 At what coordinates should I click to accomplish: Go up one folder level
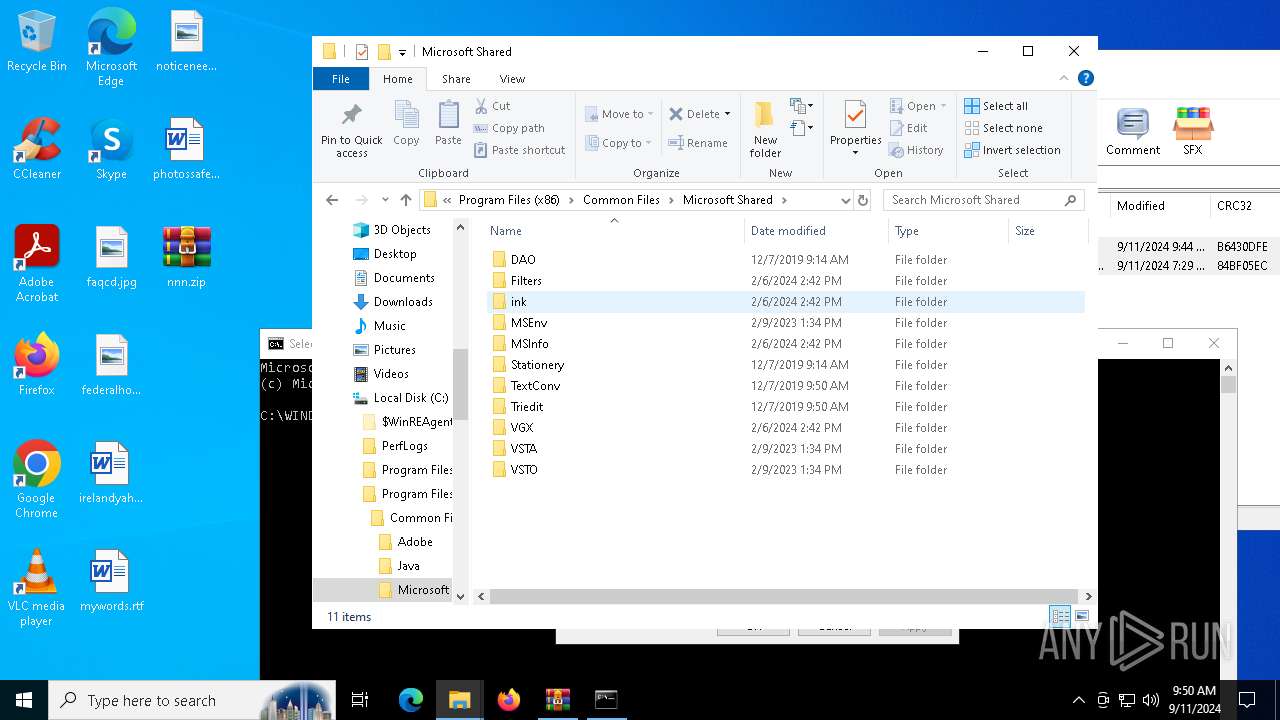point(405,200)
